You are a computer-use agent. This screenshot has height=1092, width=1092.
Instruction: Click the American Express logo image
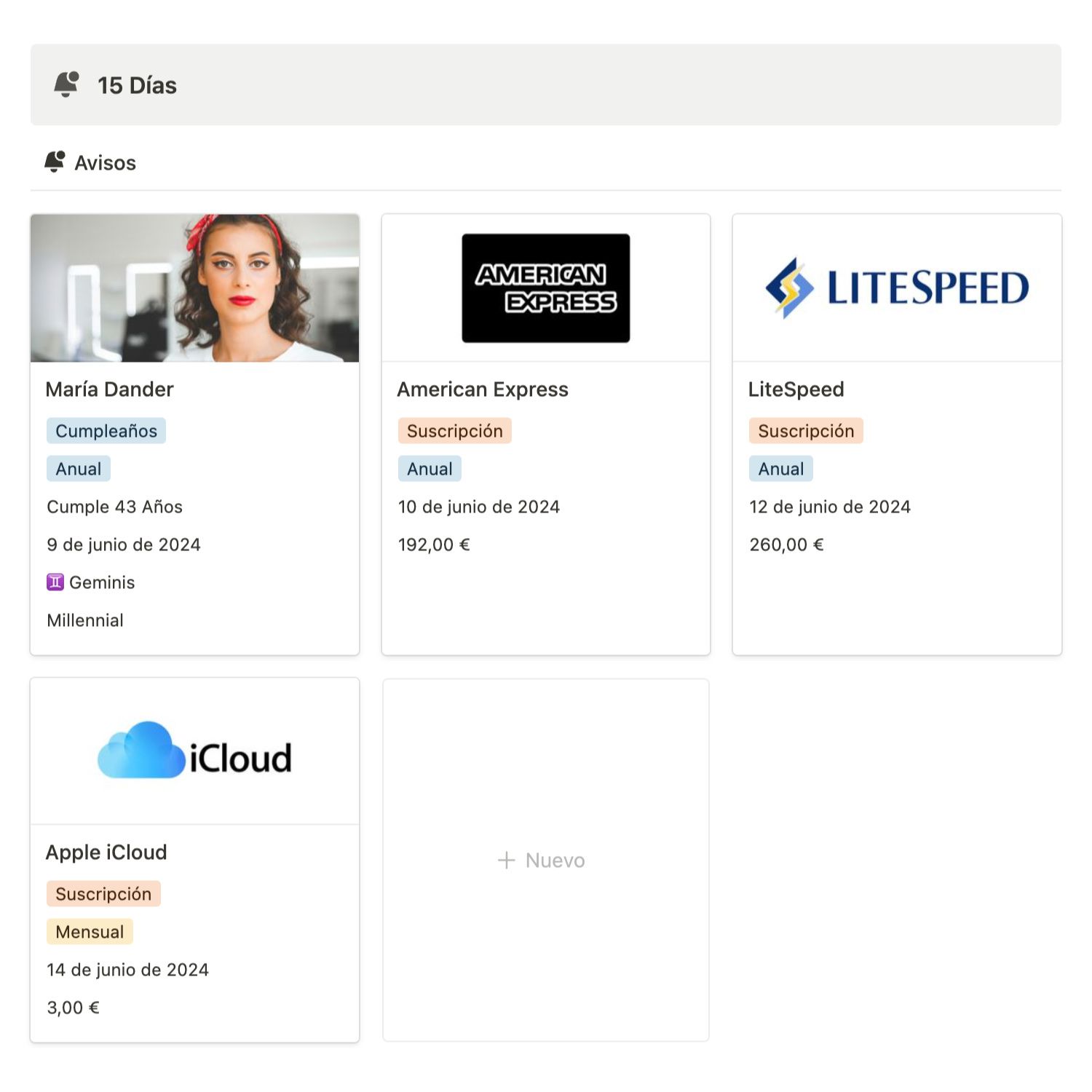pyautogui.click(x=546, y=288)
